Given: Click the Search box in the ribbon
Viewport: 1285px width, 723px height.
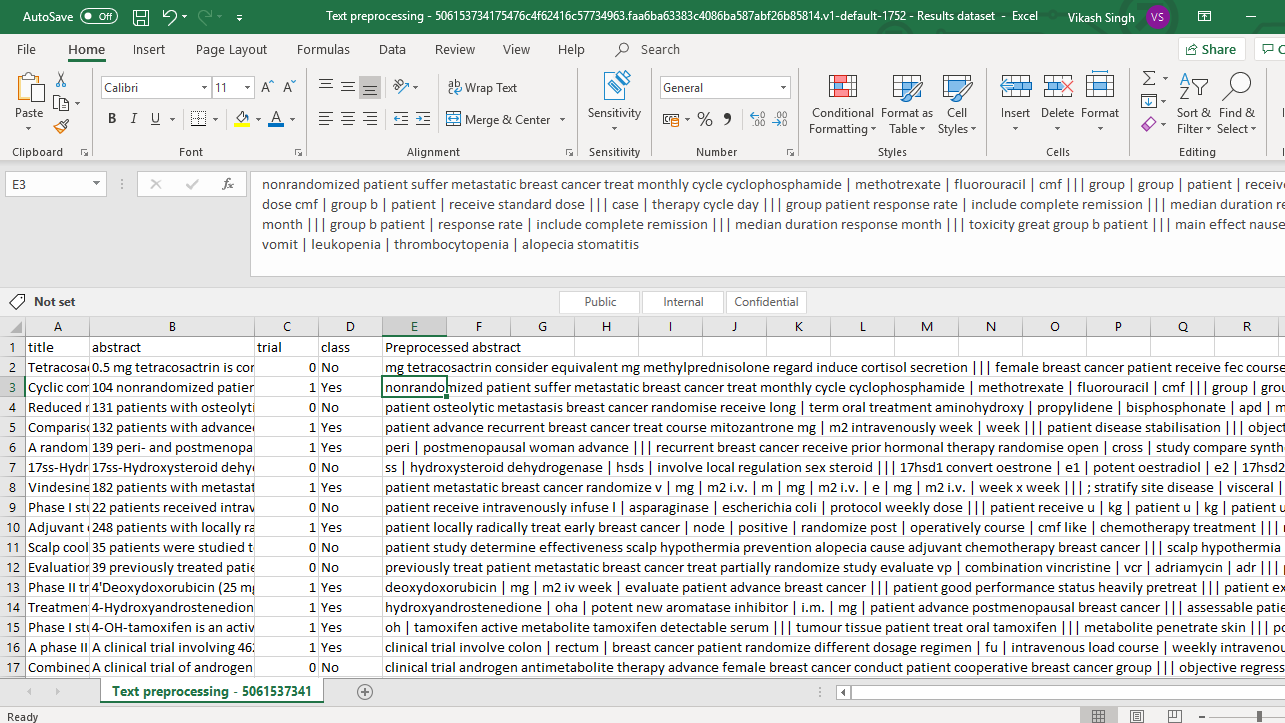Looking at the screenshot, I should [647, 49].
